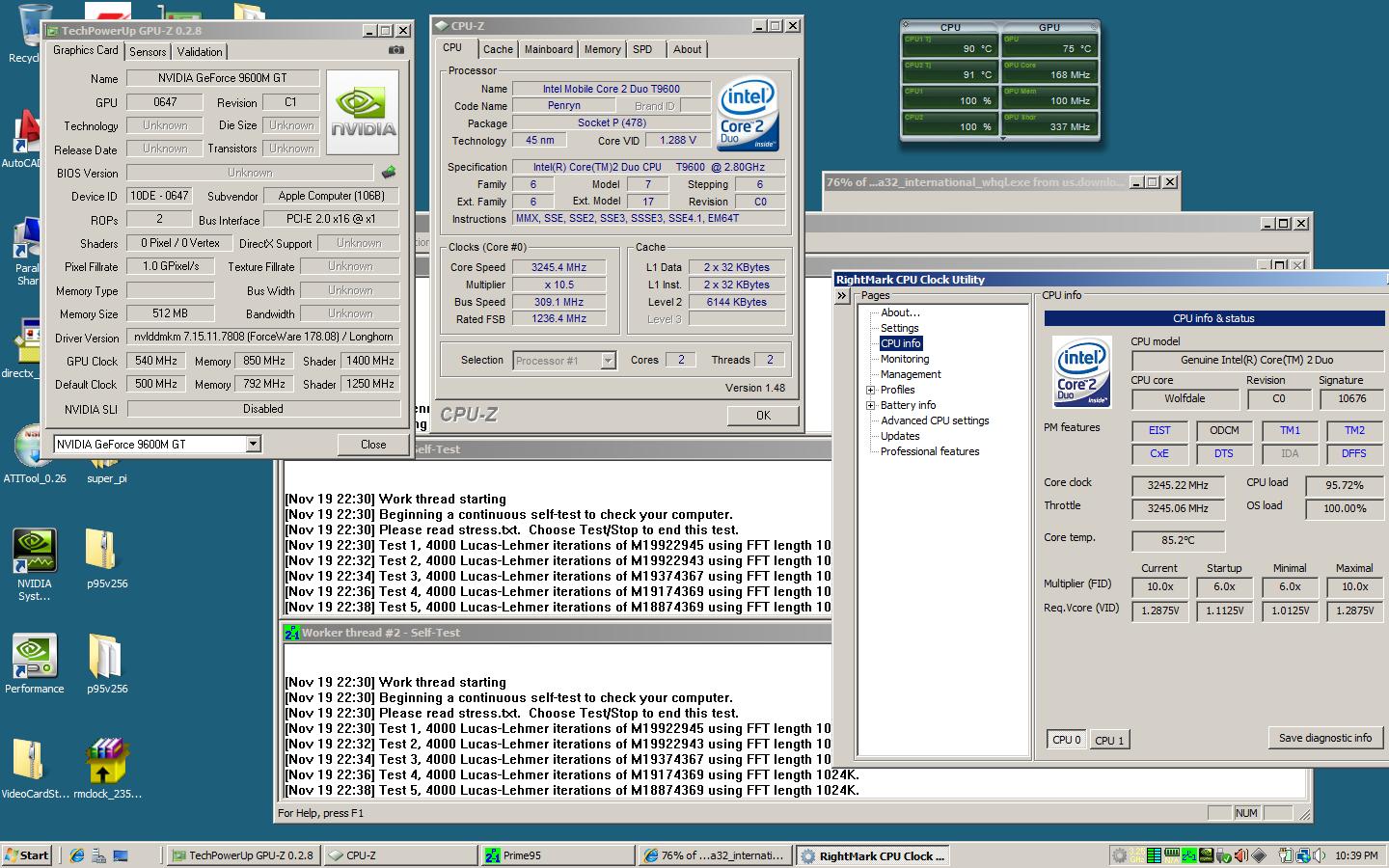Switch to CPU 1 in RightMark
1389x868 pixels.
(x=1108, y=741)
